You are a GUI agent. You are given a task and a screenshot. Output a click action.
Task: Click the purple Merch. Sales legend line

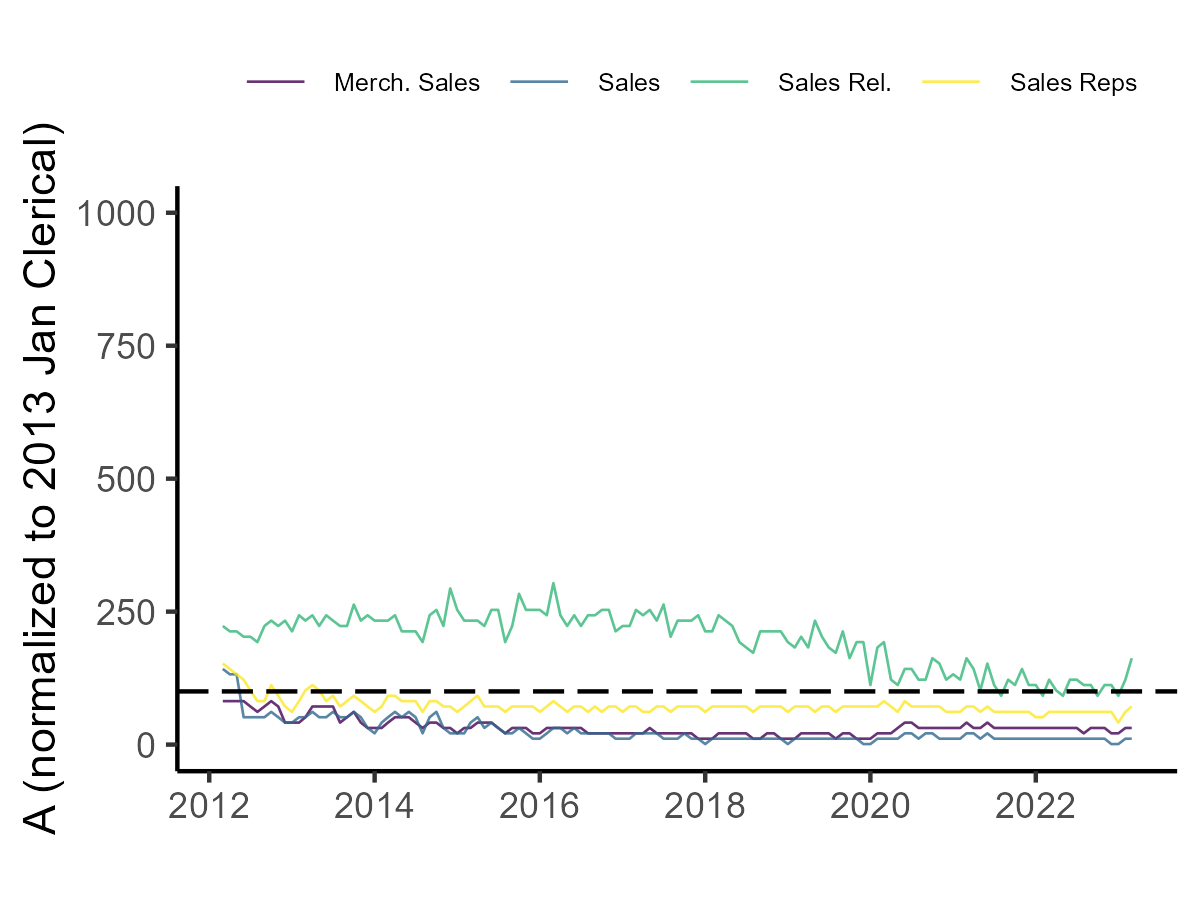click(275, 83)
